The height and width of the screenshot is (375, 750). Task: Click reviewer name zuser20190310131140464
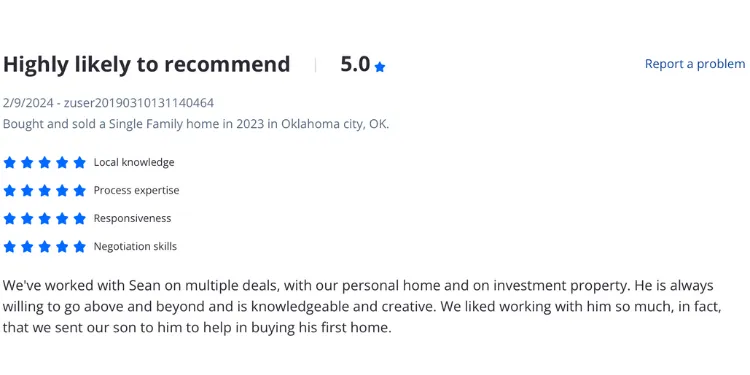point(139,103)
